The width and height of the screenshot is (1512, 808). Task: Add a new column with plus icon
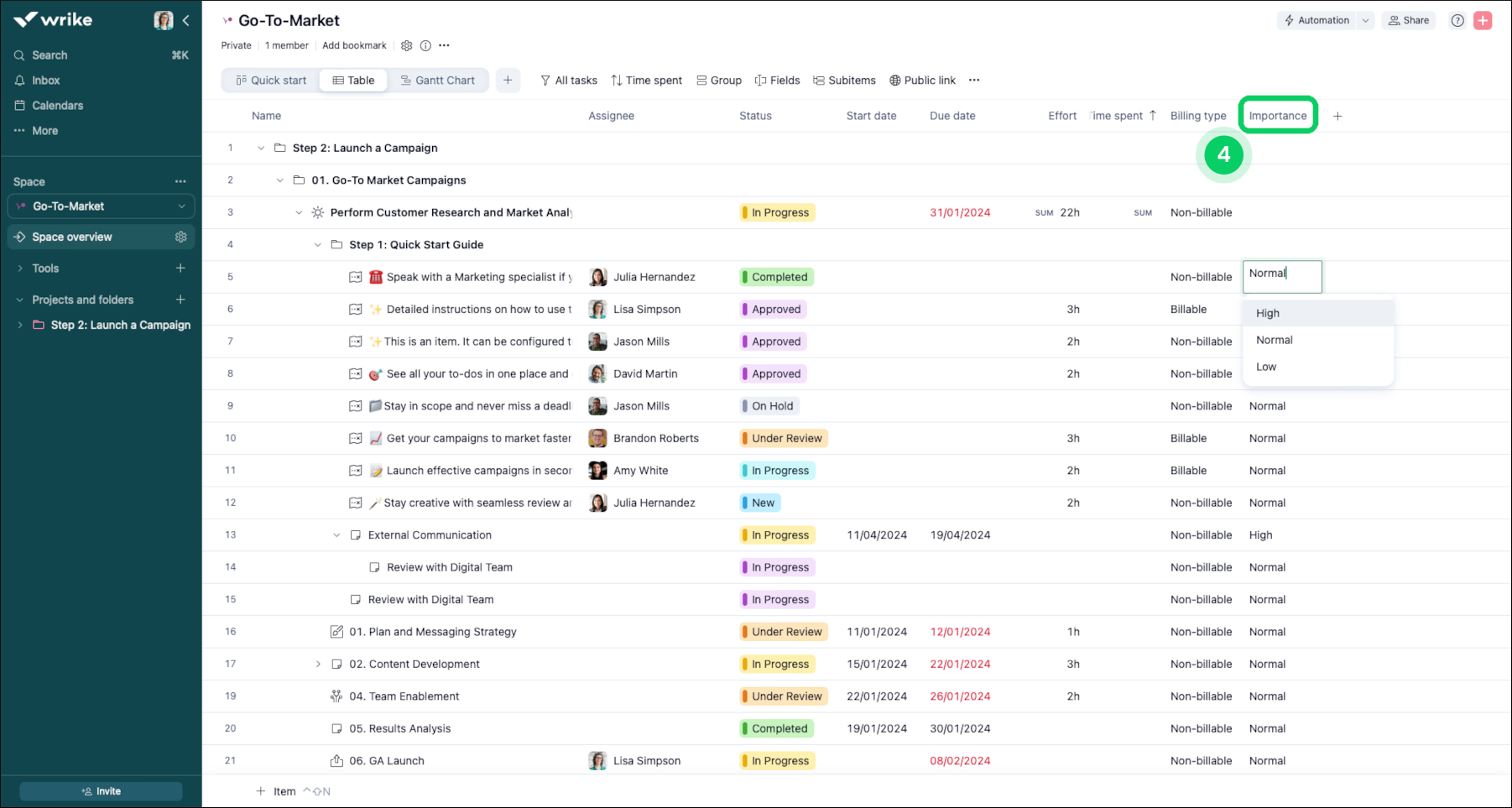click(x=1337, y=116)
